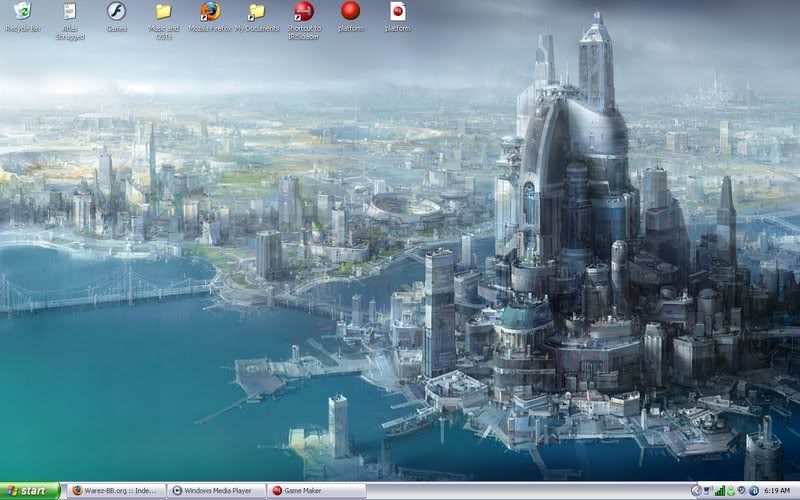Launch Mozilla Firefox from the desktop
Viewport: 800px width, 500px height.
click(210, 12)
